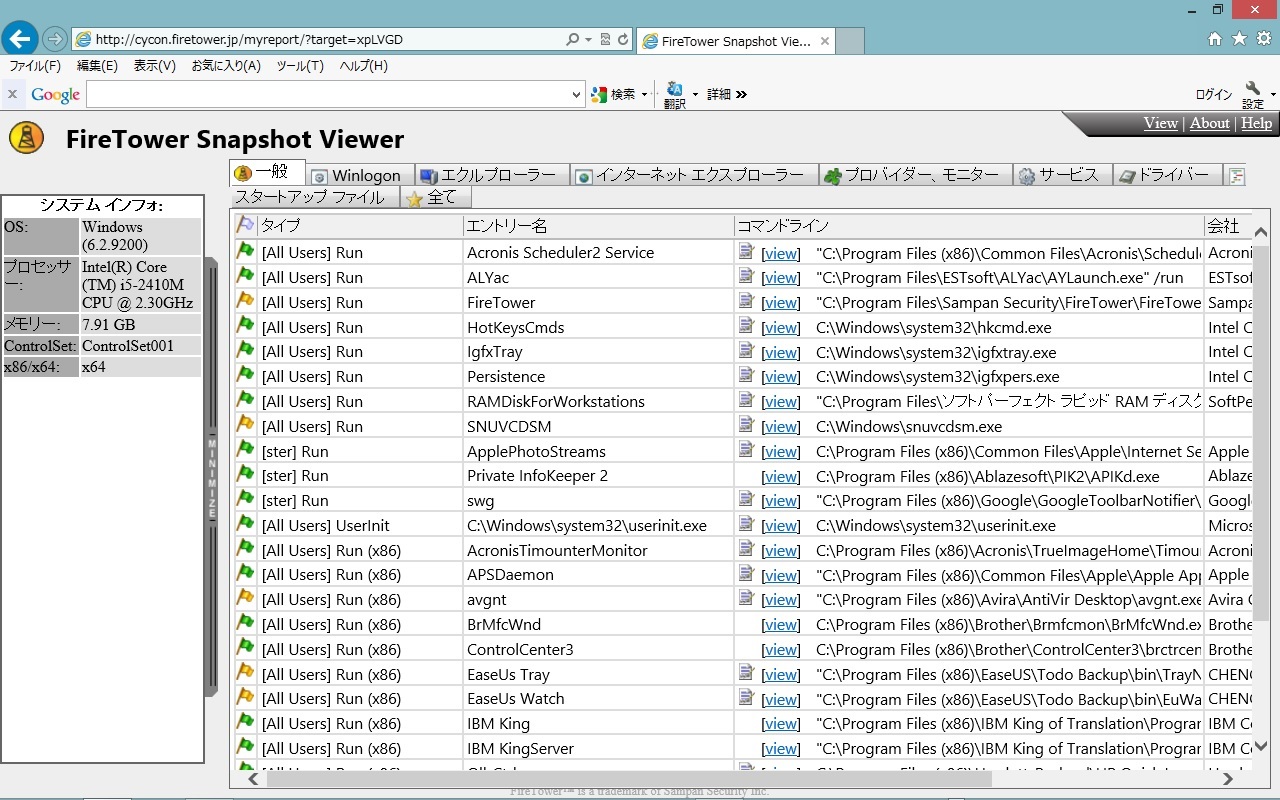Click the right arrow of the horizontal scrollbar
Screen dimensions: 1280x800
click(1228, 778)
